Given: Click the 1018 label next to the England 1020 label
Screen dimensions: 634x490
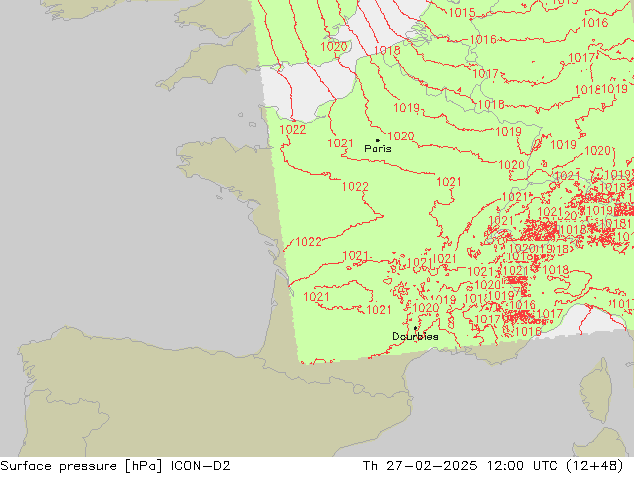Looking at the screenshot, I should tap(387, 50).
